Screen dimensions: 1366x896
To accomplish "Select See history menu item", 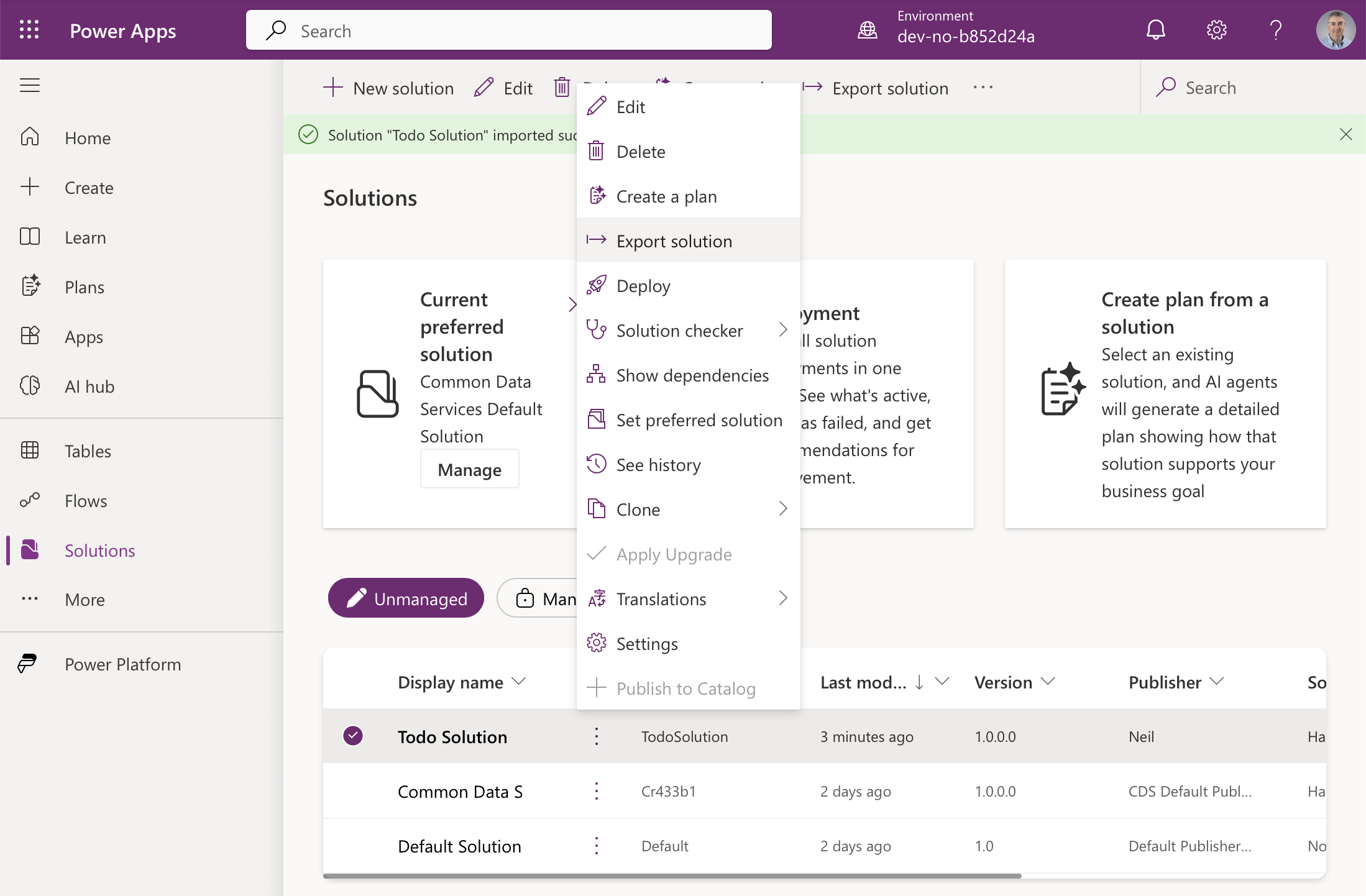I will pyautogui.click(x=689, y=465).
